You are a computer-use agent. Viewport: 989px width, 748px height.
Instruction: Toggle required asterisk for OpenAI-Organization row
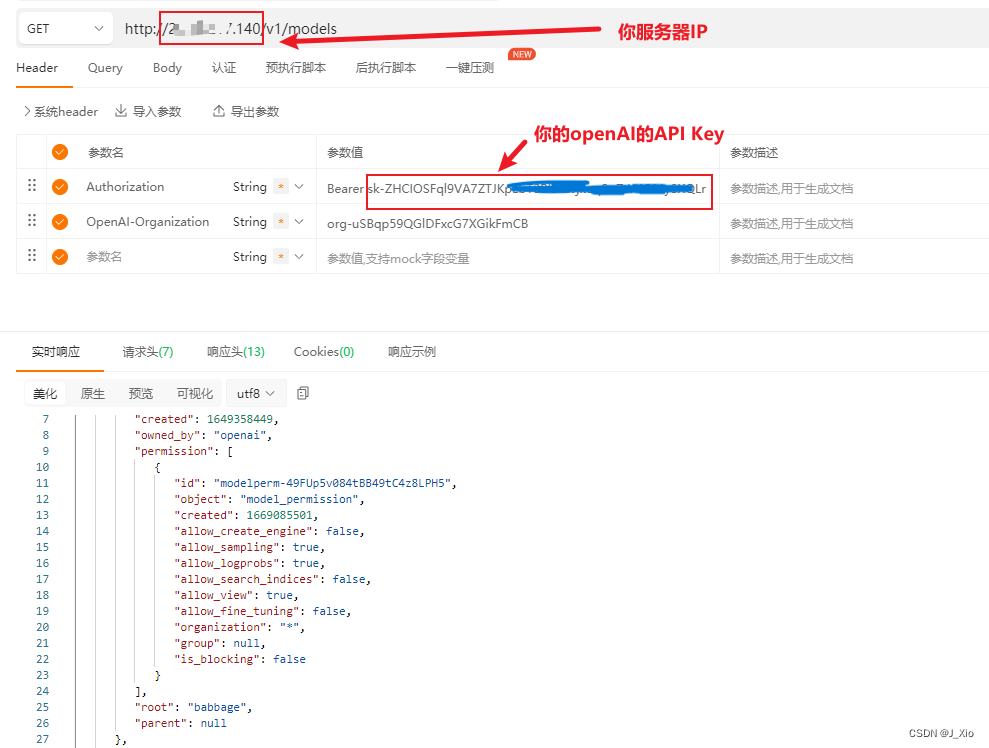pyautogui.click(x=281, y=221)
